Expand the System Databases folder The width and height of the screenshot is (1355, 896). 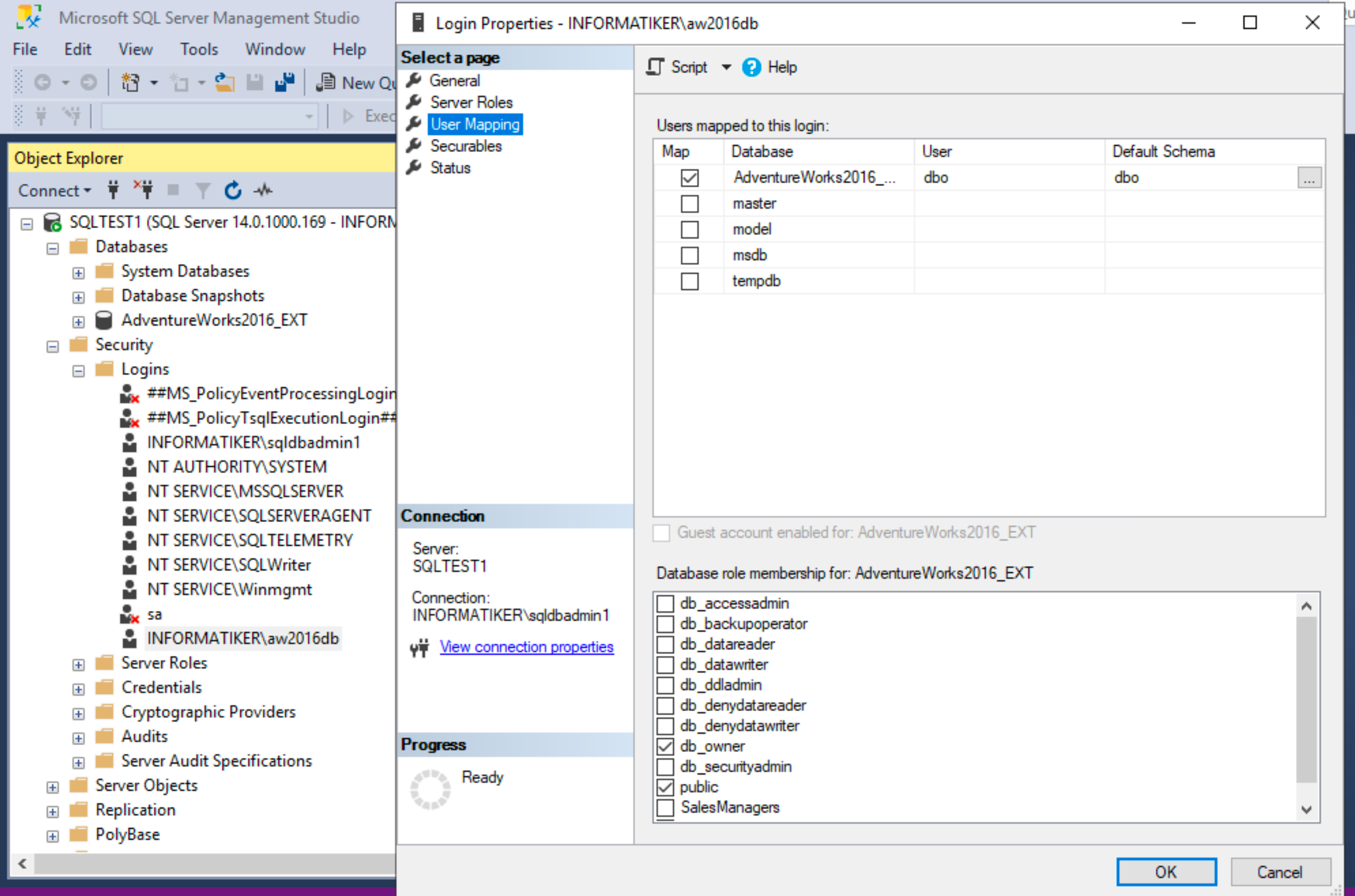pos(78,273)
